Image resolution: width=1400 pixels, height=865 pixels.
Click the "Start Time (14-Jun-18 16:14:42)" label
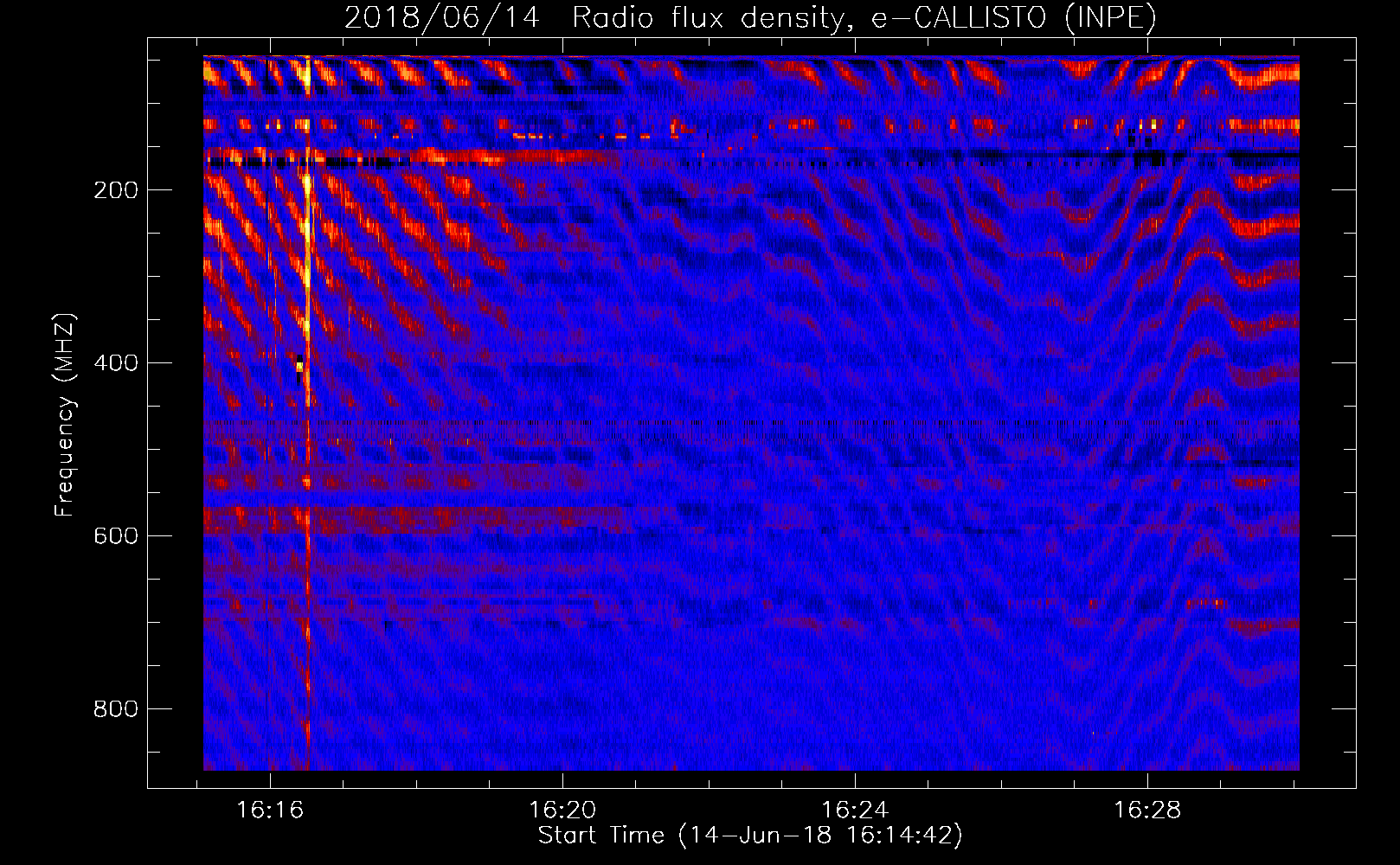(x=750, y=836)
